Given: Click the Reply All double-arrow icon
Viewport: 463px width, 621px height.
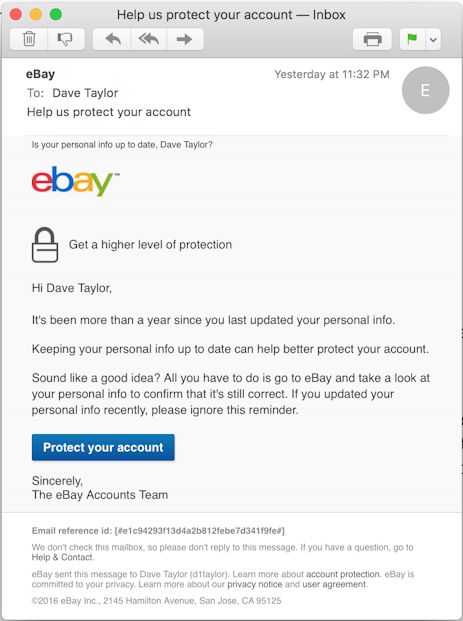Looking at the screenshot, I should tap(149, 39).
